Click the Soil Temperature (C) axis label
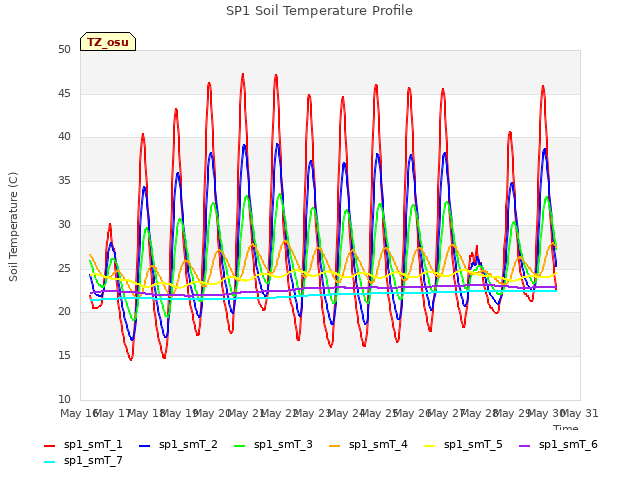The height and width of the screenshot is (480, 640). point(13,227)
